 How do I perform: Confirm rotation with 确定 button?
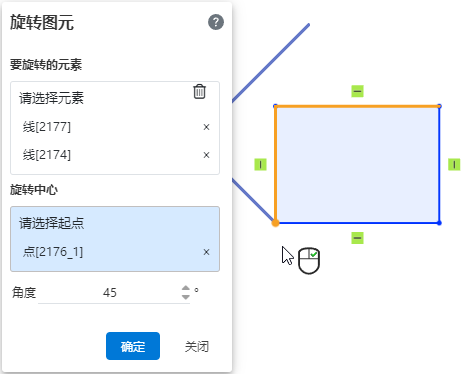click(x=133, y=346)
